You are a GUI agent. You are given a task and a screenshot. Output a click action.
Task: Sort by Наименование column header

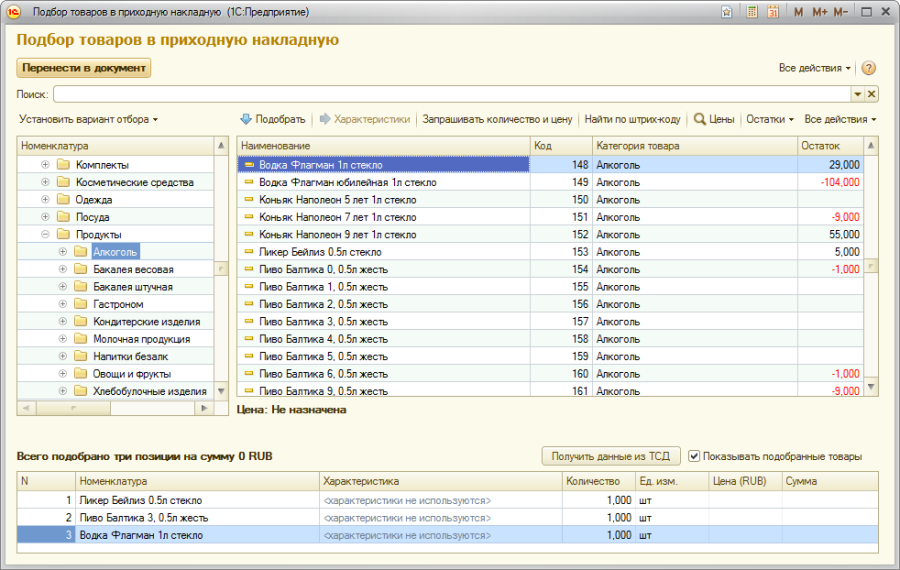pyautogui.click(x=383, y=146)
